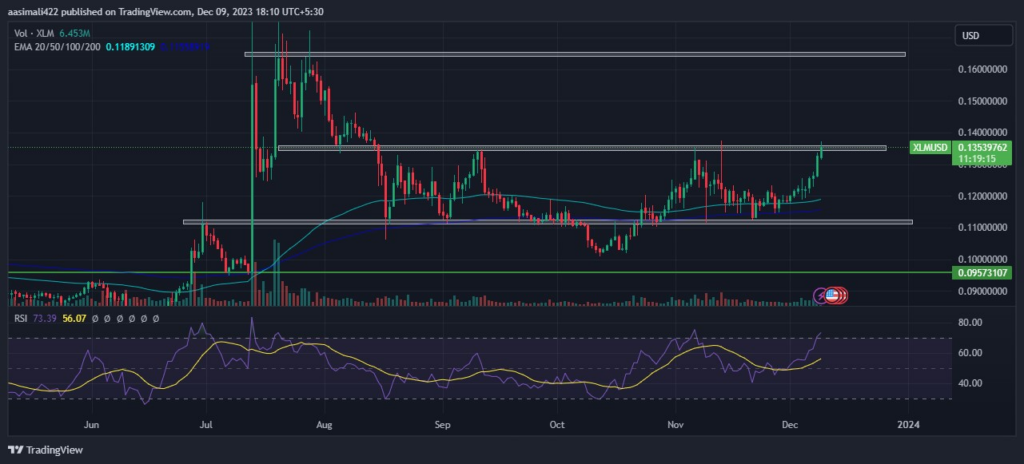Click the purple lightning event icon
Screen dimensions: 1024x464
(821, 296)
